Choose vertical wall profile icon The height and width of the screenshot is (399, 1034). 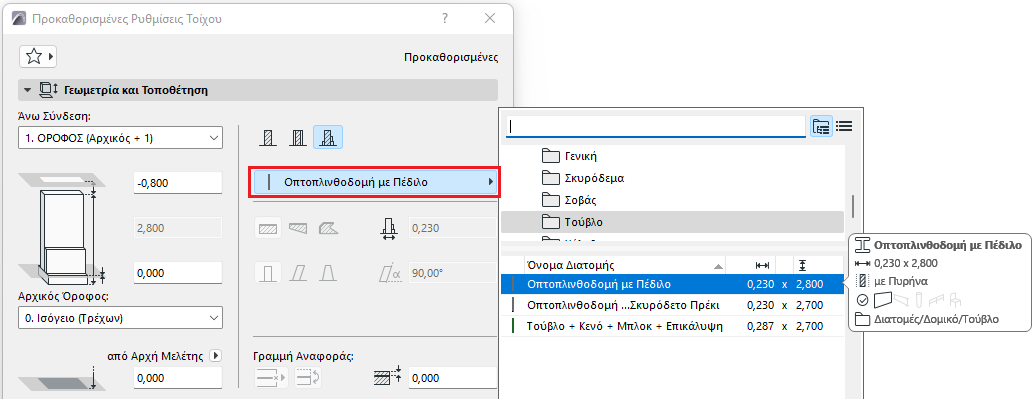pyautogui.click(x=268, y=272)
